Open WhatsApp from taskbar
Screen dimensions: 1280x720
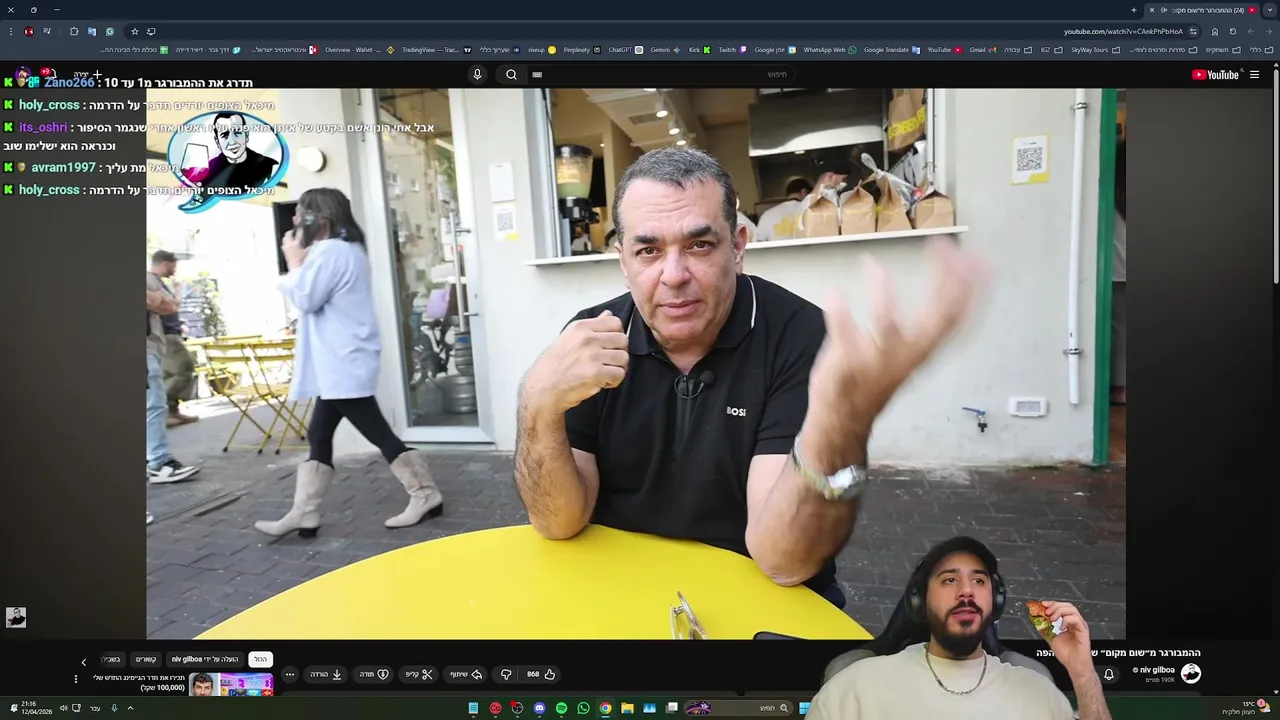(x=583, y=708)
